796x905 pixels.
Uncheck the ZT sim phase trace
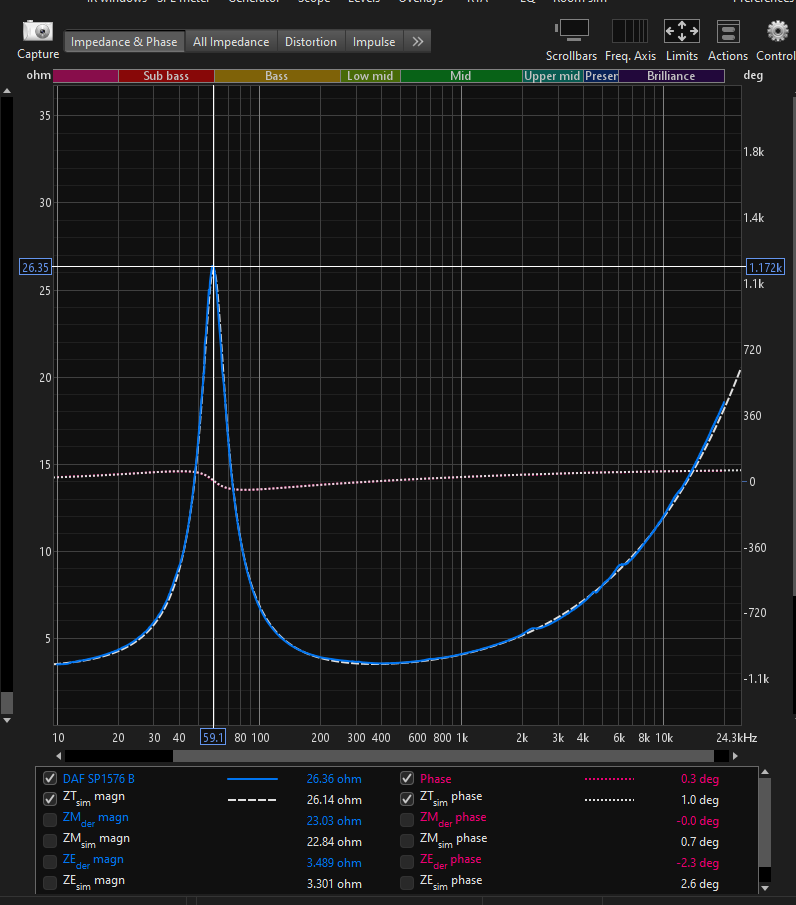[407, 799]
